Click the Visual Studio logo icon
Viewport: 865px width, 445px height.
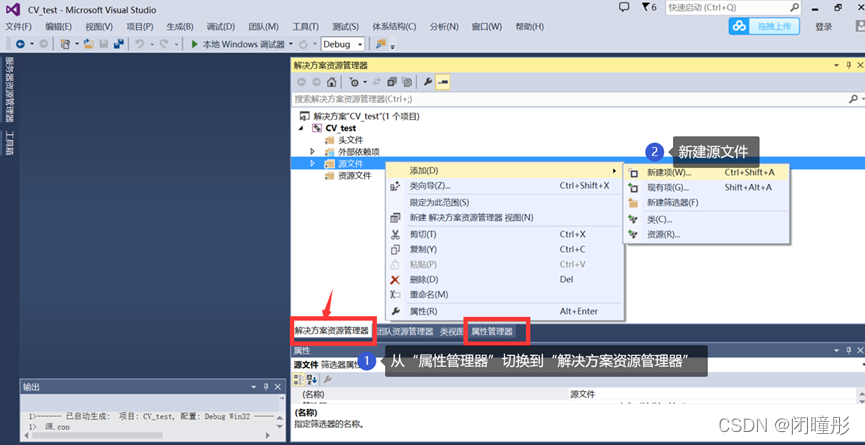pos(13,9)
